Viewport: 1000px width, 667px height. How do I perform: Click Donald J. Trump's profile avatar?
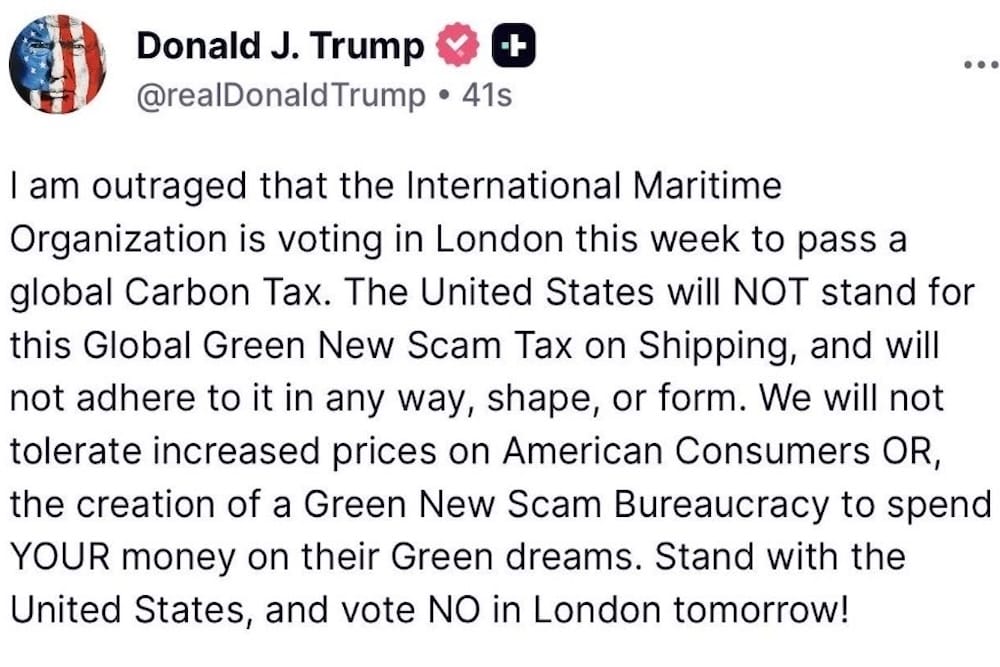coord(60,62)
